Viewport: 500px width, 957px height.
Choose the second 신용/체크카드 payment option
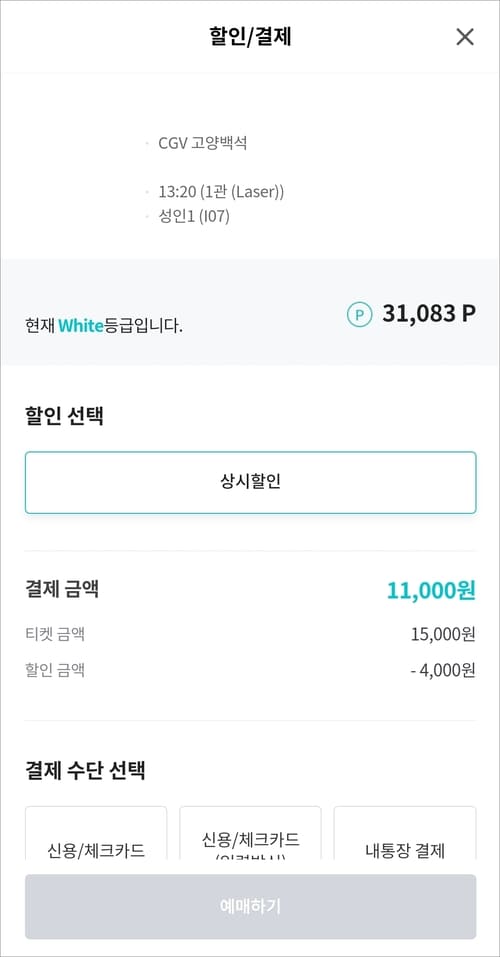[250, 834]
